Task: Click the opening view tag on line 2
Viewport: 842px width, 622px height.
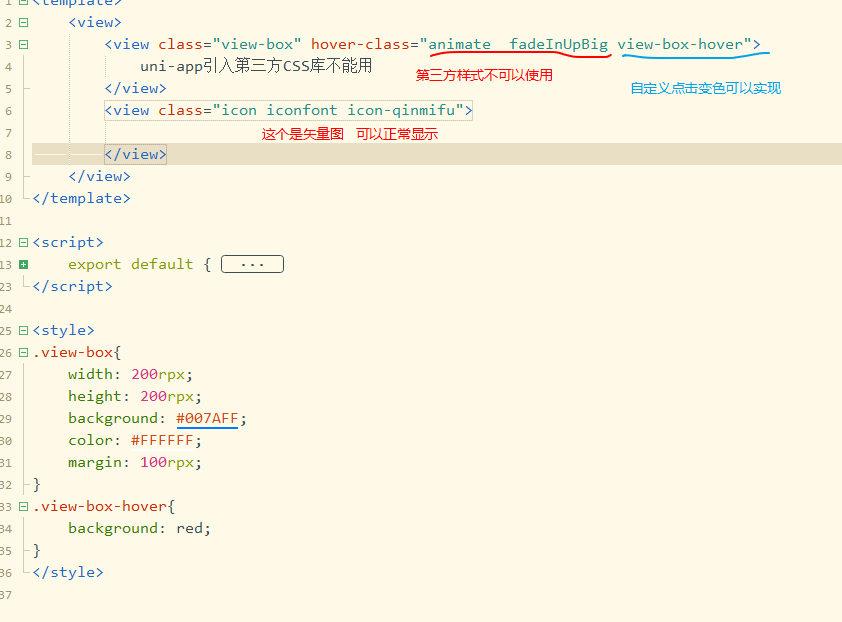Action: (95, 23)
